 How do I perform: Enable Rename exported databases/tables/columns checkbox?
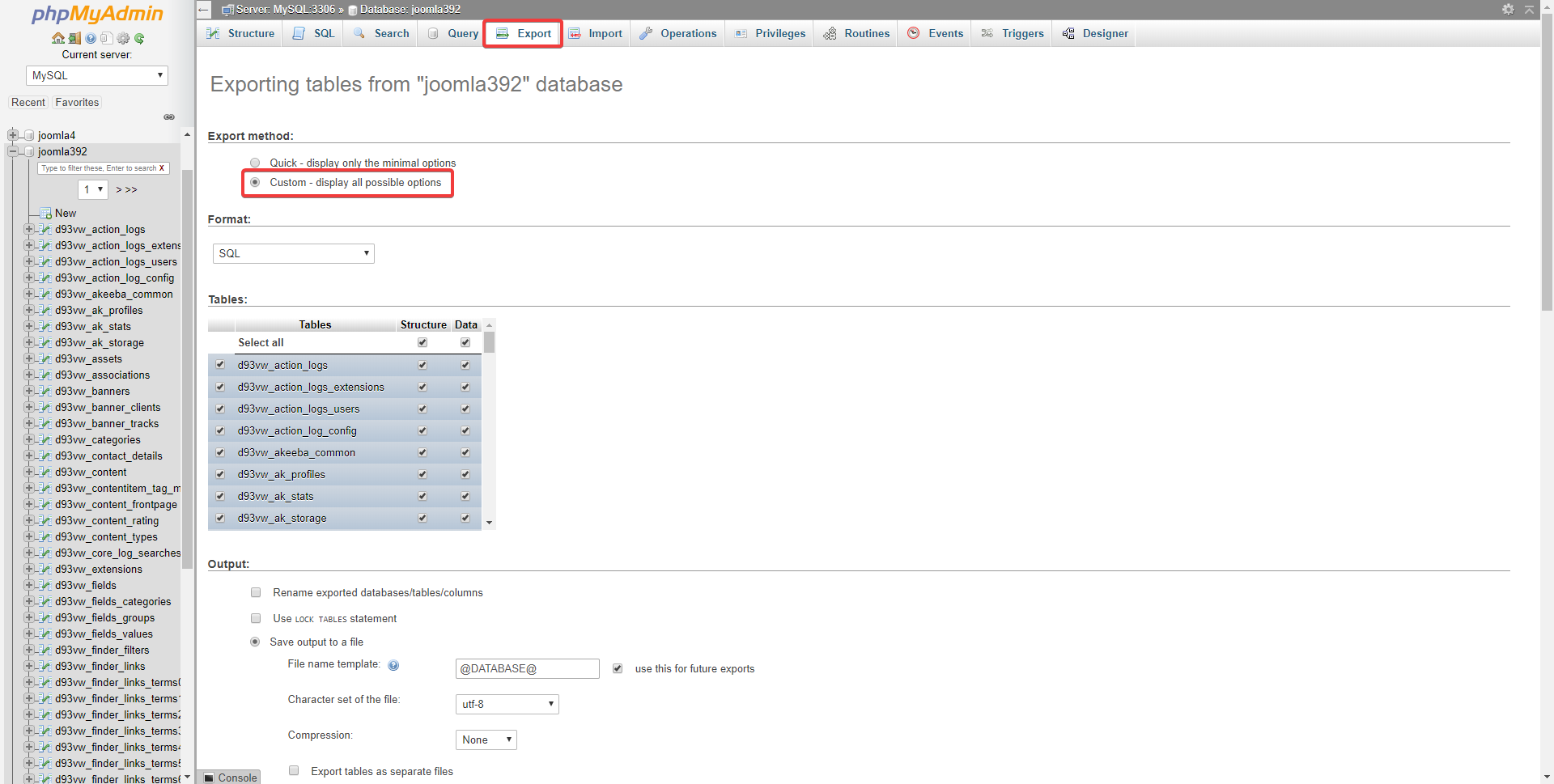(256, 592)
